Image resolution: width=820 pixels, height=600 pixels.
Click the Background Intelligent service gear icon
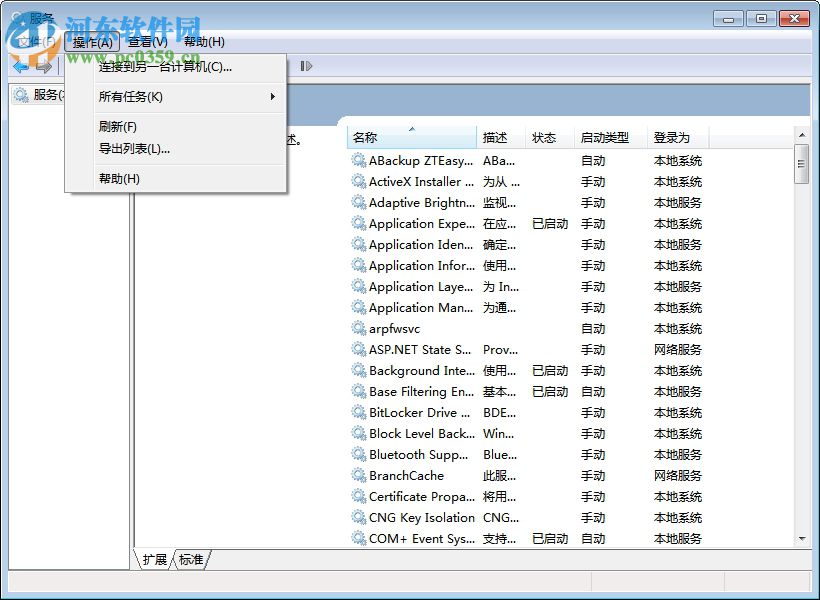357,371
